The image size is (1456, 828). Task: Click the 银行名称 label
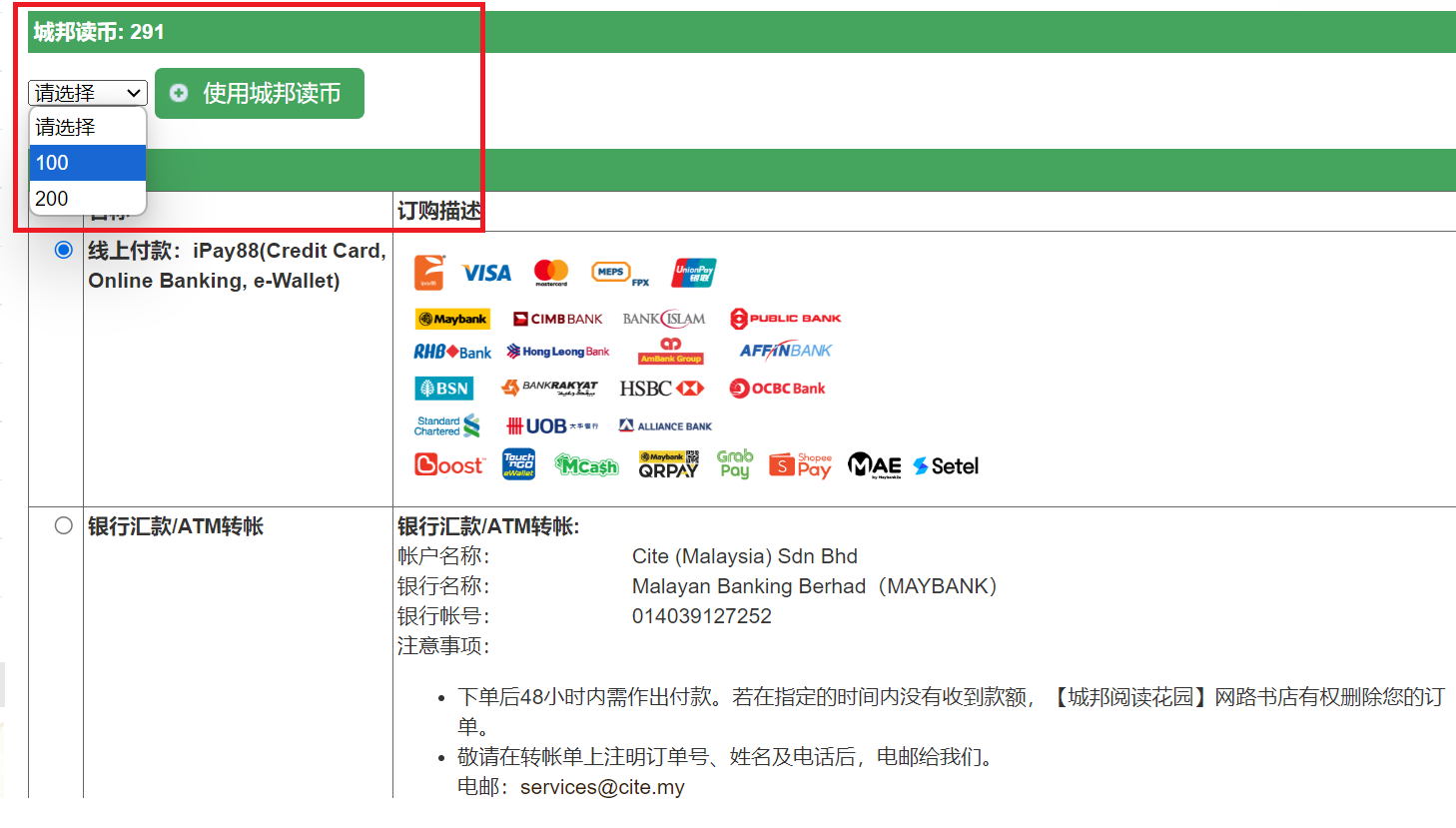pyautogui.click(x=443, y=586)
